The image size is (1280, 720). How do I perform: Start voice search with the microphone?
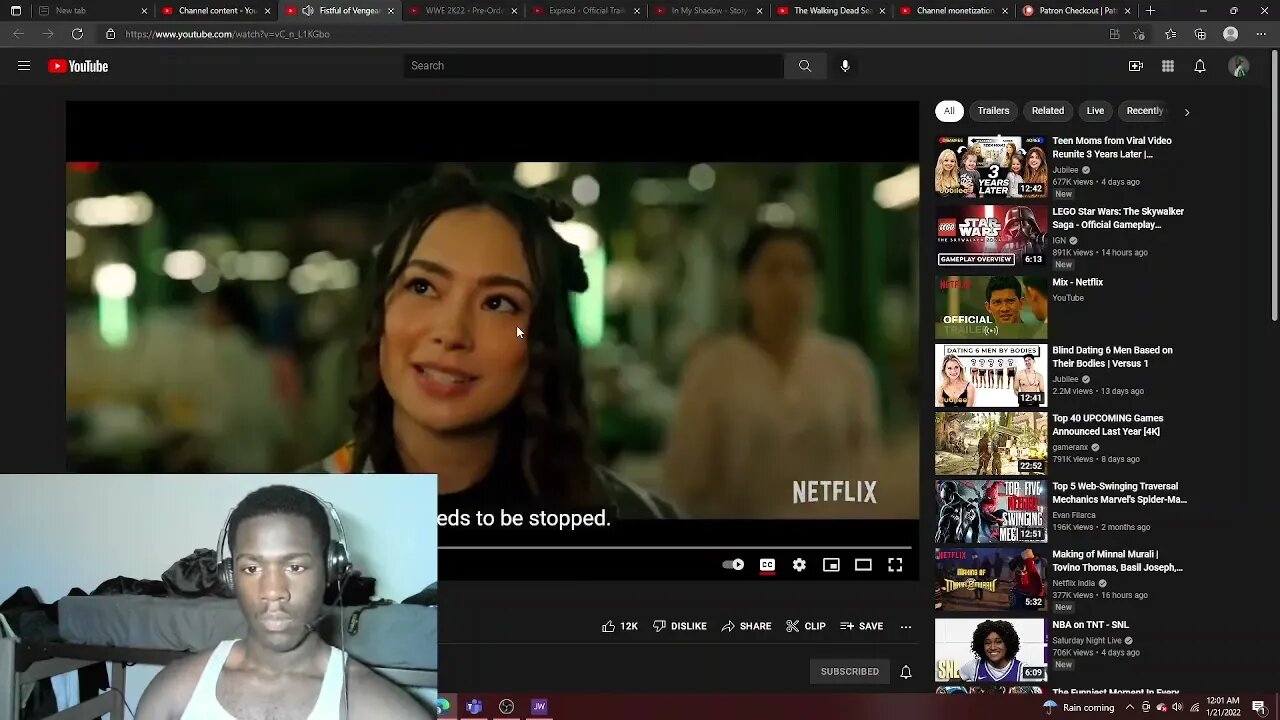845,66
